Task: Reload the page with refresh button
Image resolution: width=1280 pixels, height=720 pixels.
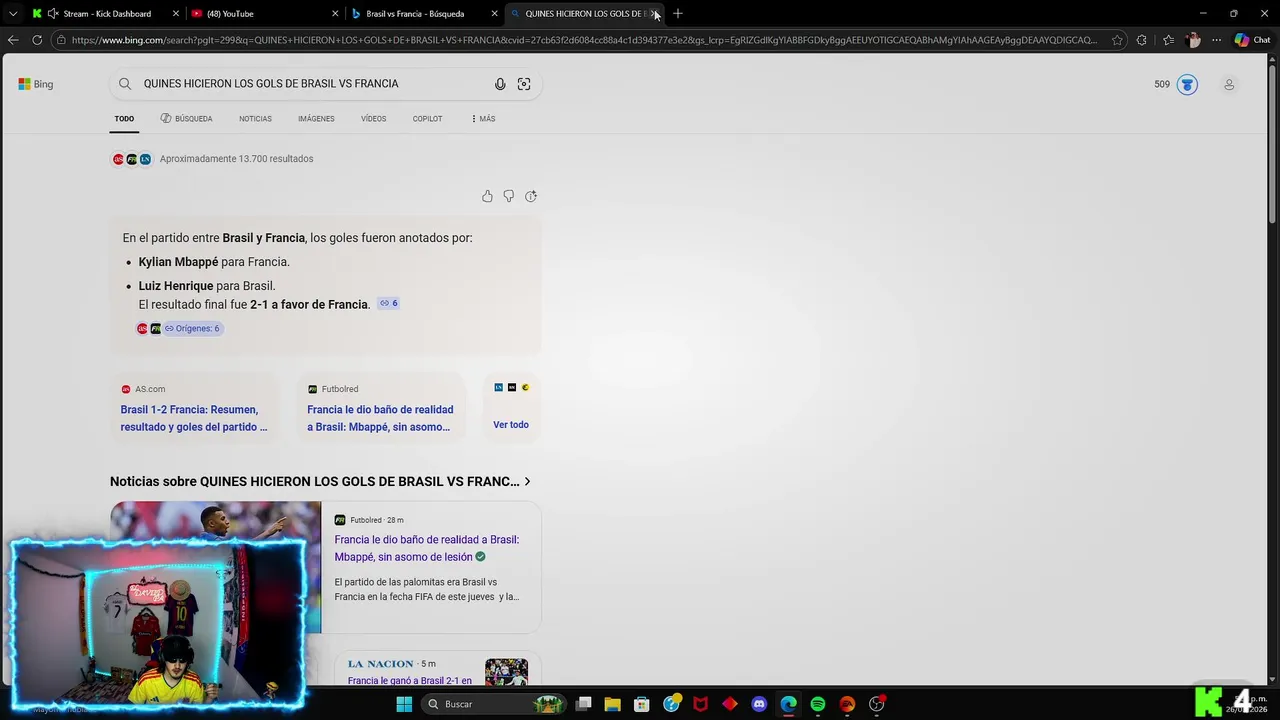Action: point(37,40)
